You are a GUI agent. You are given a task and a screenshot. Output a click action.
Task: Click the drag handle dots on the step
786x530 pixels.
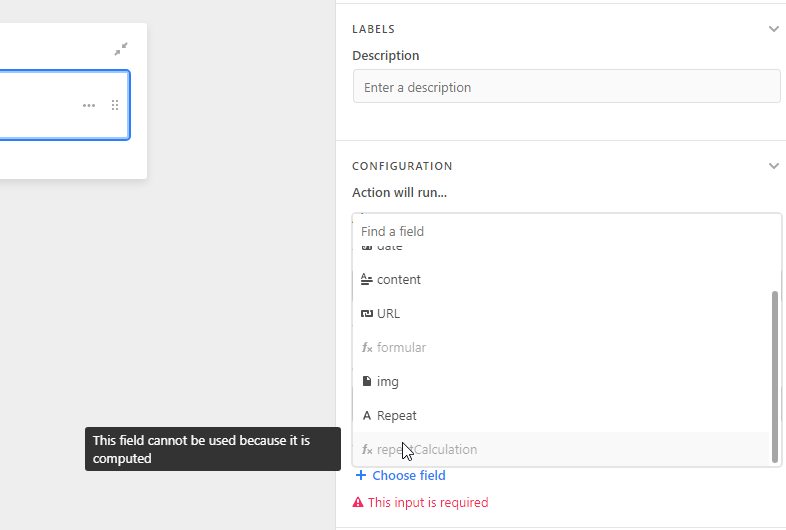point(115,105)
